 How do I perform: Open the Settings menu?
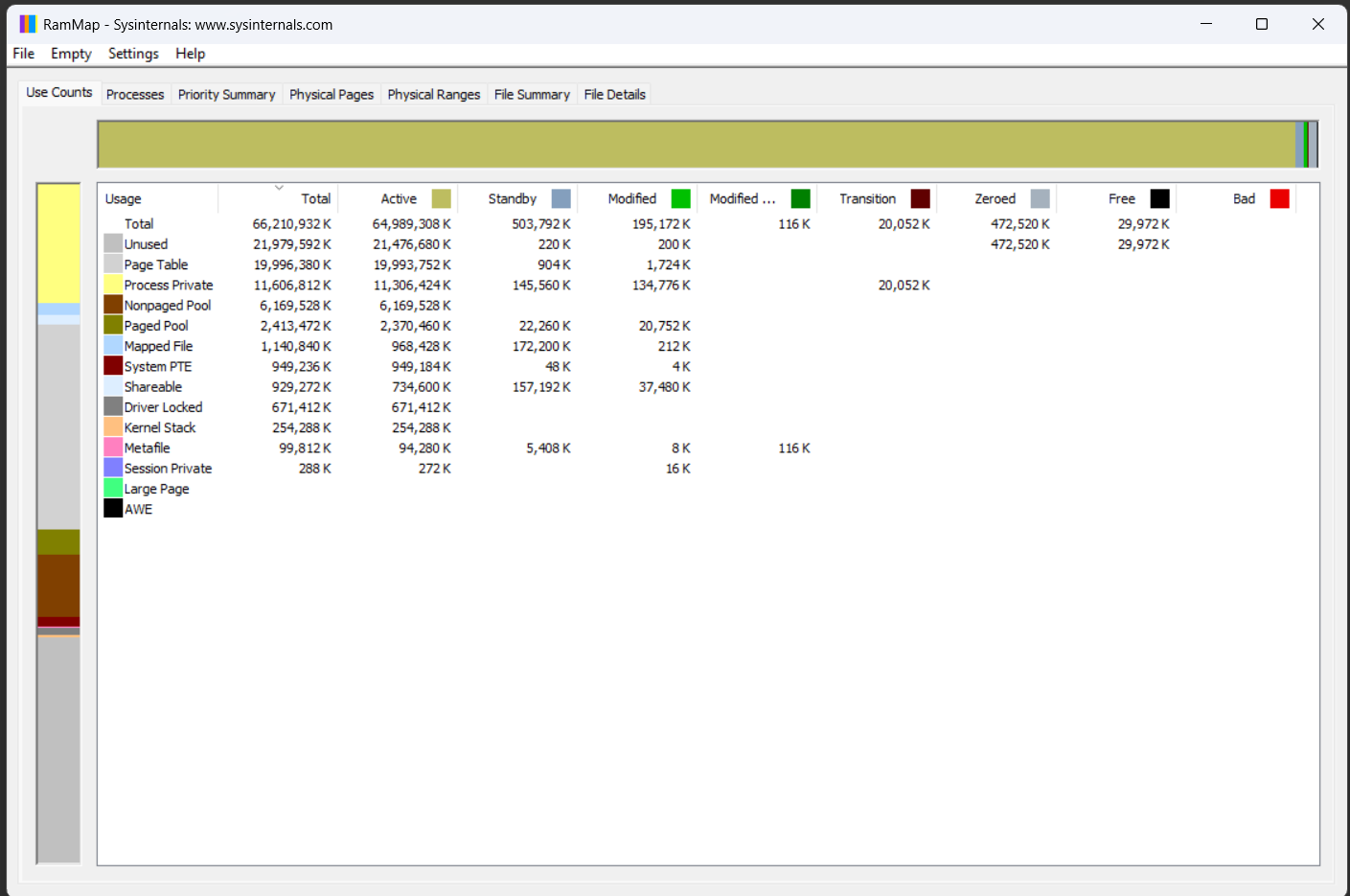tap(133, 54)
